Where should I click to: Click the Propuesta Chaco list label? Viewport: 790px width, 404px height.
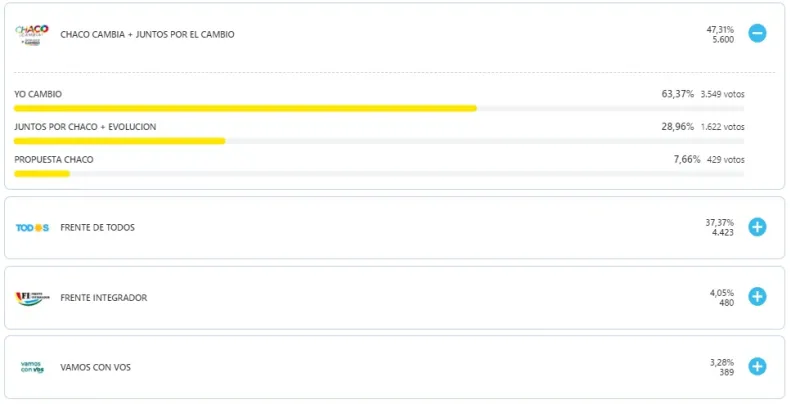[x=54, y=160]
